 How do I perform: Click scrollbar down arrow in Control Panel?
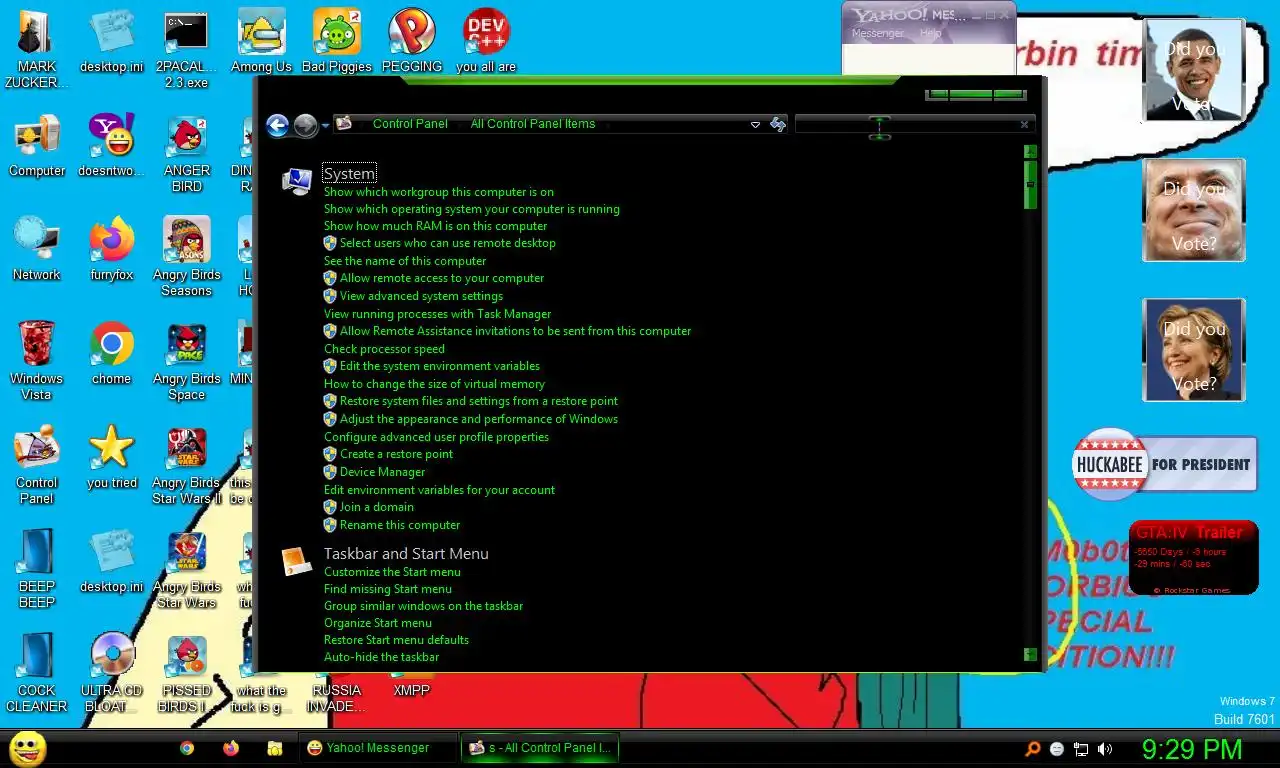pos(1030,655)
